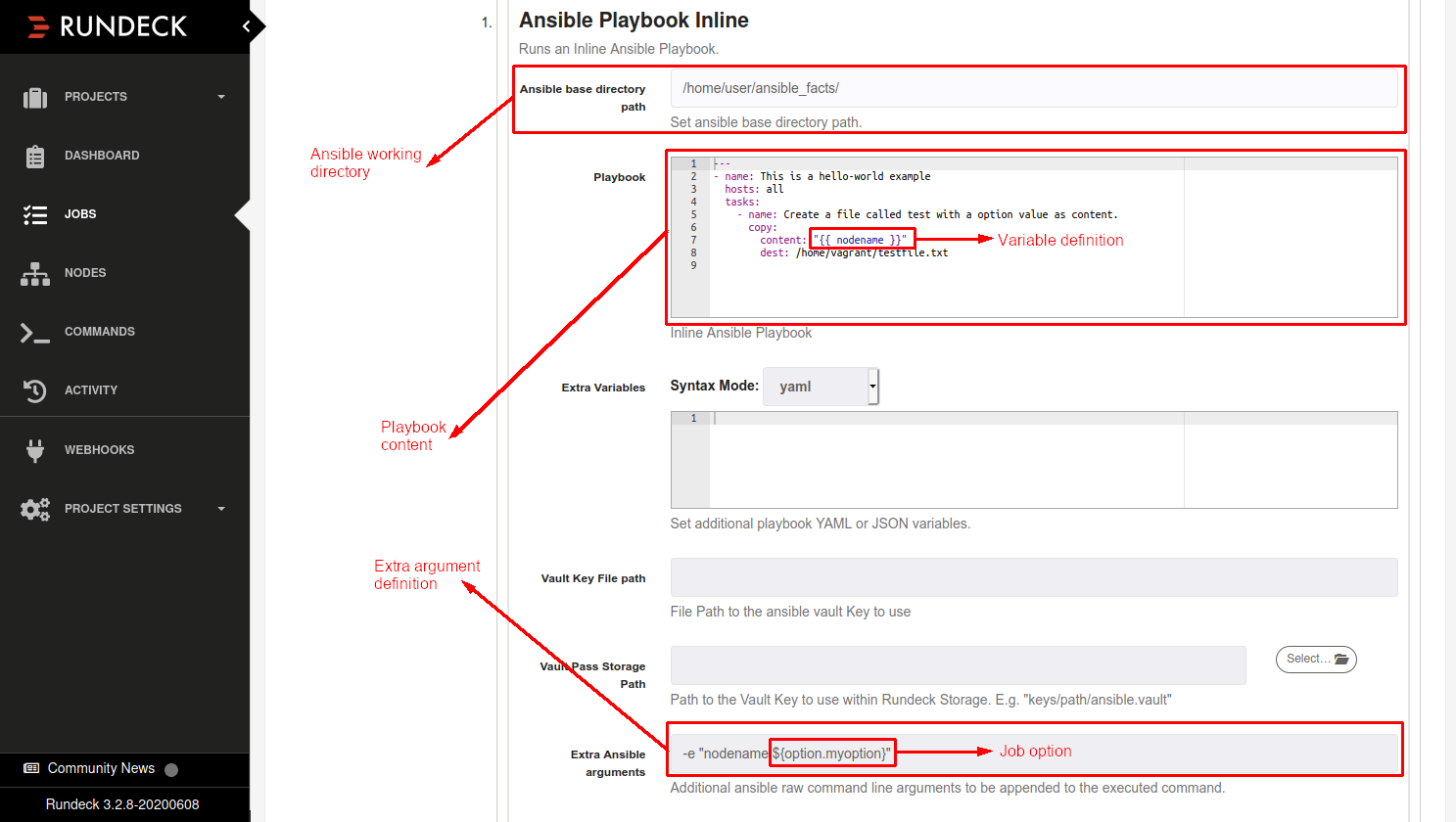Click the 'Syntax Mode:' label

715,386
